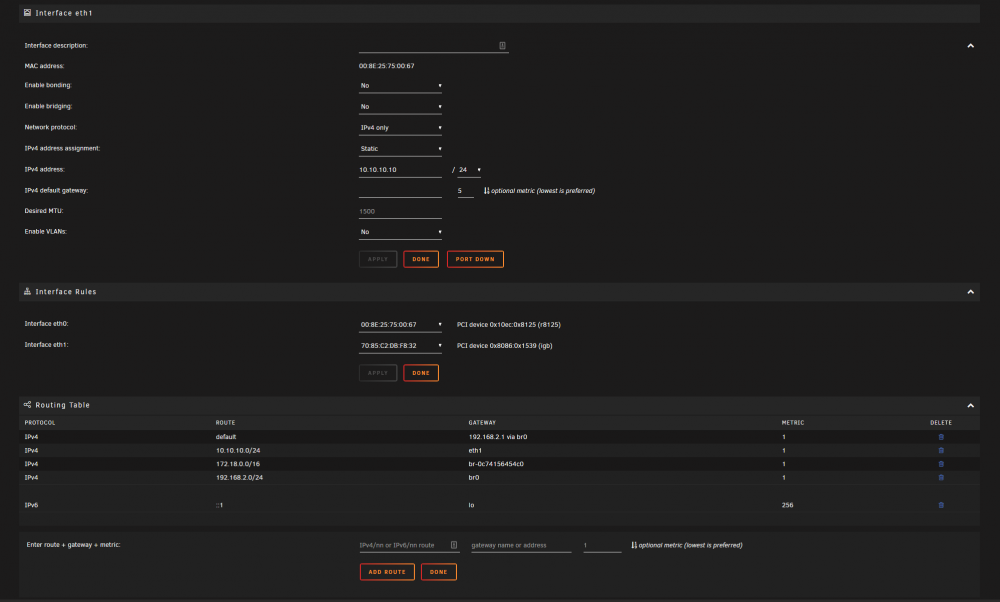The width and height of the screenshot is (1000, 602).
Task: Open the IPv4 address assignment dropdown
Action: click(401, 149)
